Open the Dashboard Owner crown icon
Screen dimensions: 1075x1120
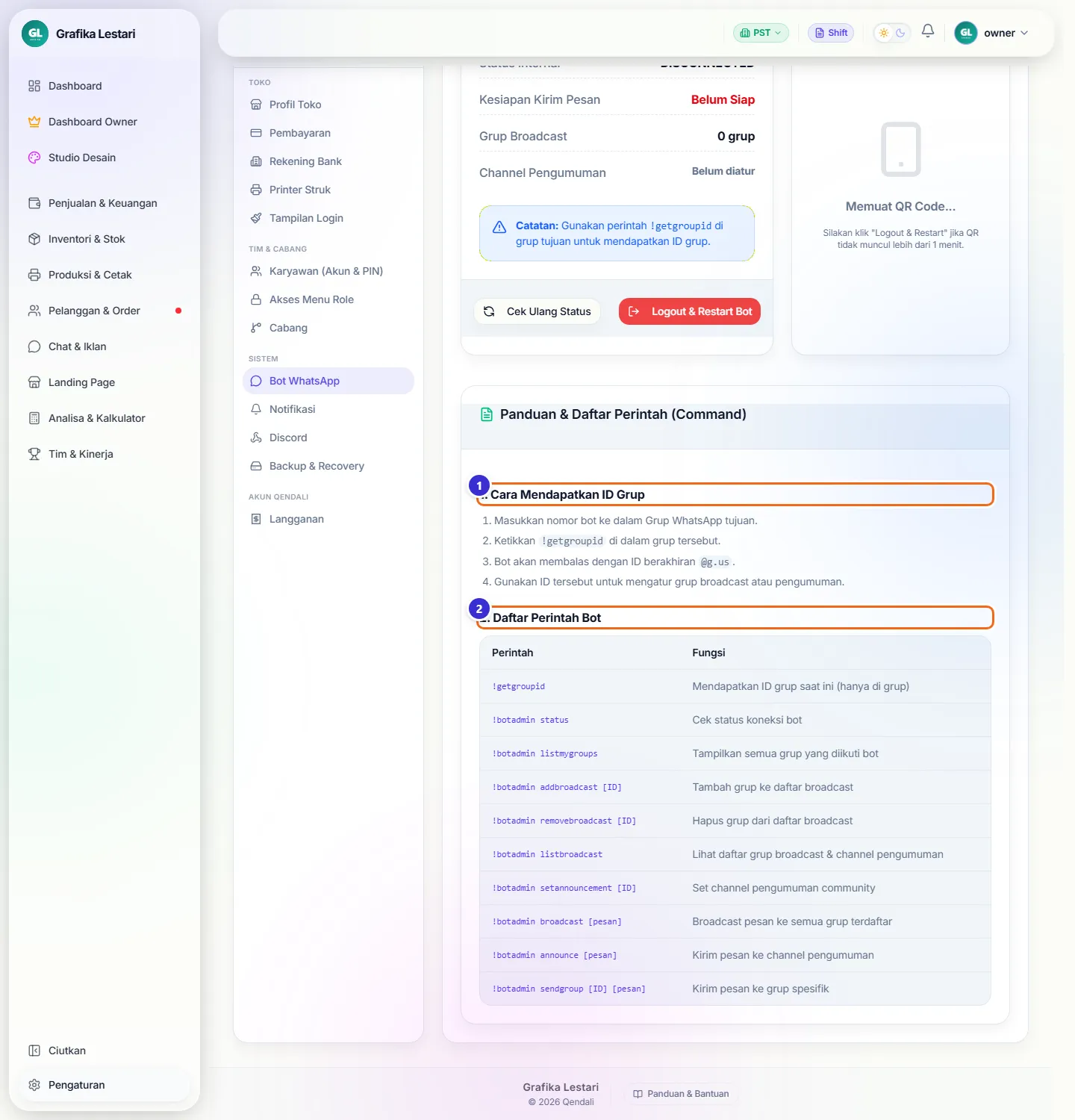pyautogui.click(x=34, y=122)
